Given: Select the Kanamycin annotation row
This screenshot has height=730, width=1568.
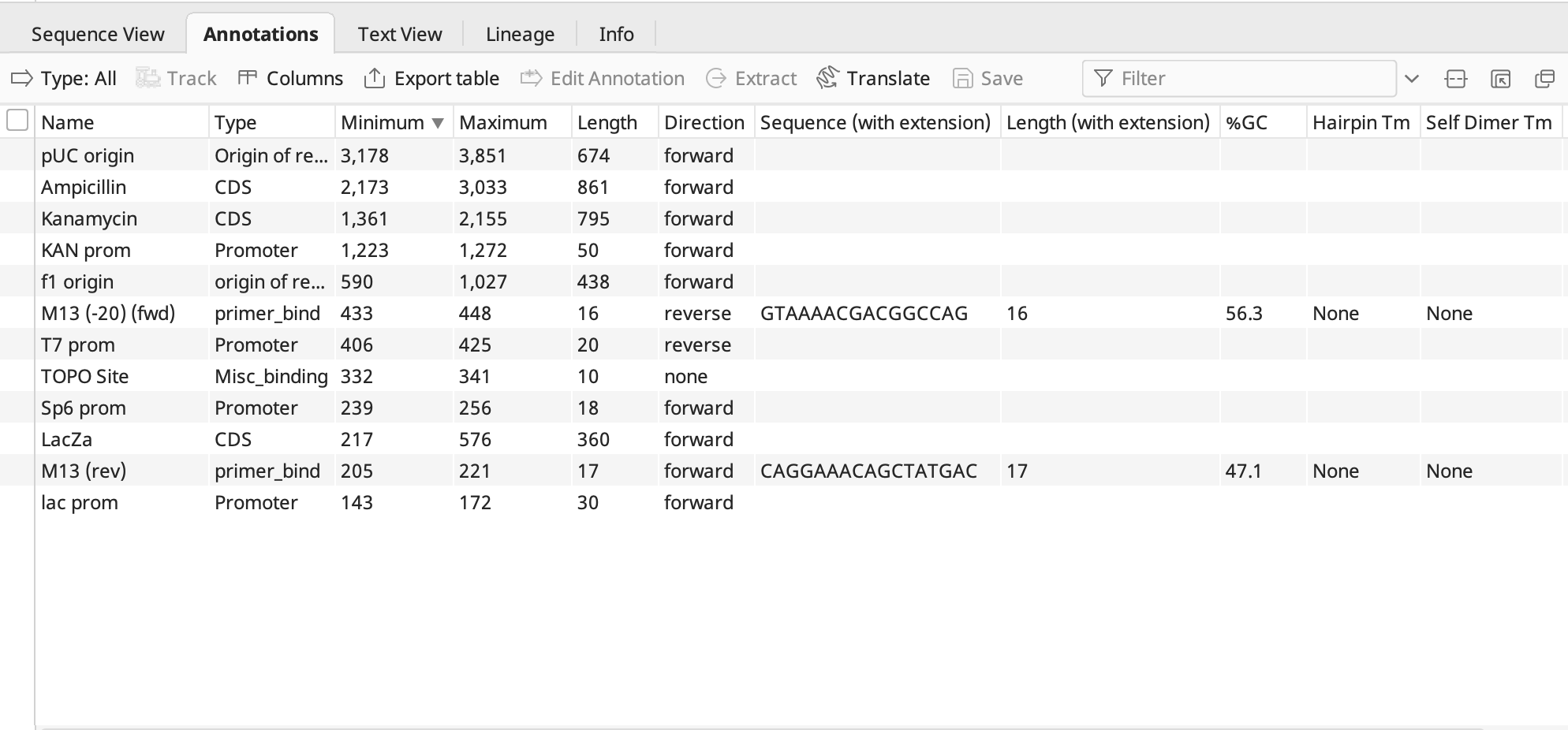Looking at the screenshot, I should coord(89,218).
